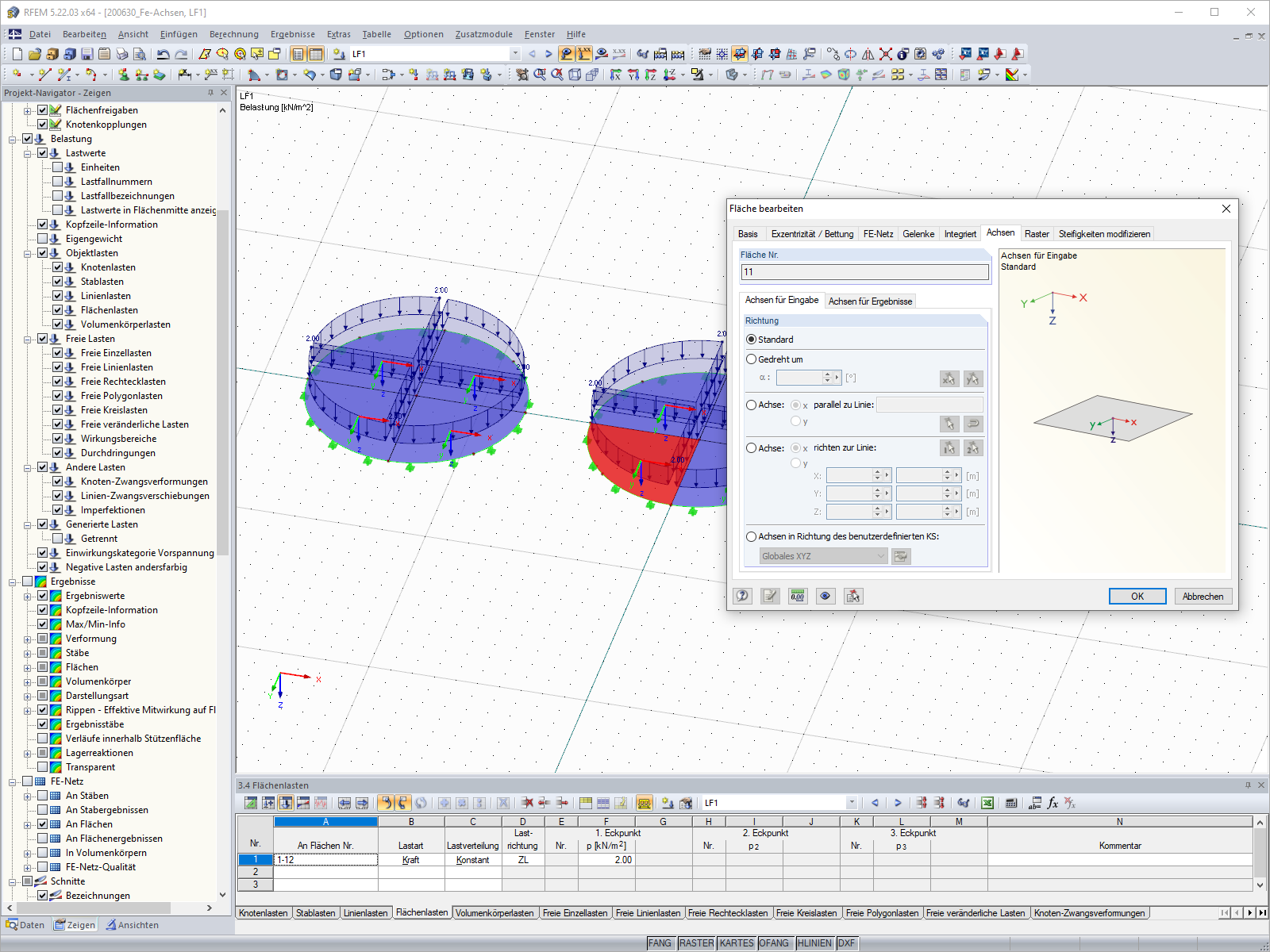Screen dimensions: 1270x952
Task: Click the edit comment icon in dialog footer
Action: (x=770, y=596)
